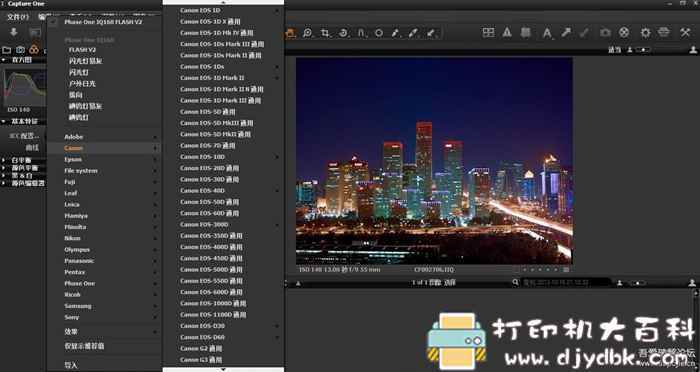The image size is (700, 372).
Task: Click the browser search magnifier icon
Action: (x=516, y=282)
